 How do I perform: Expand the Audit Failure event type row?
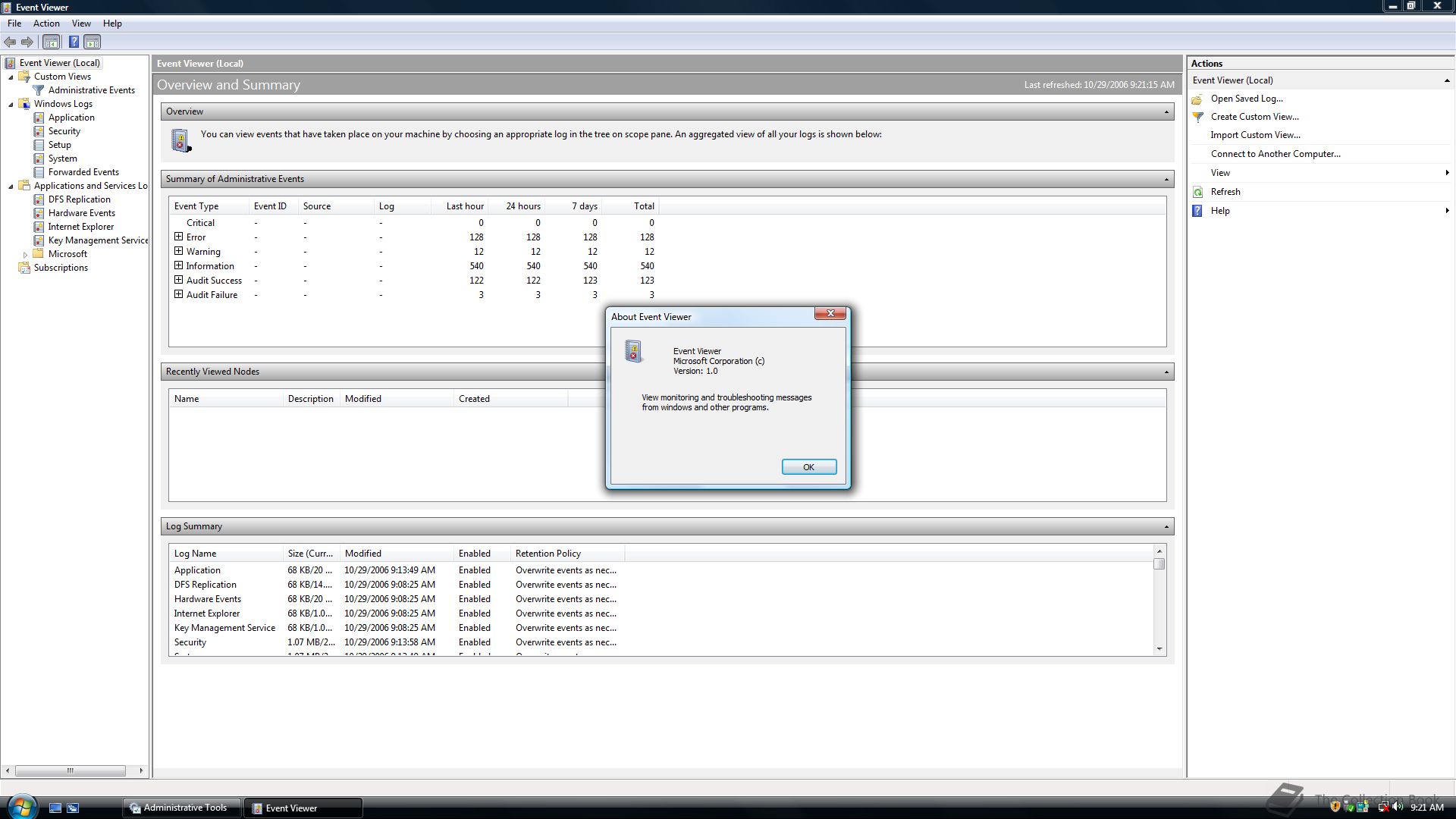(x=178, y=294)
